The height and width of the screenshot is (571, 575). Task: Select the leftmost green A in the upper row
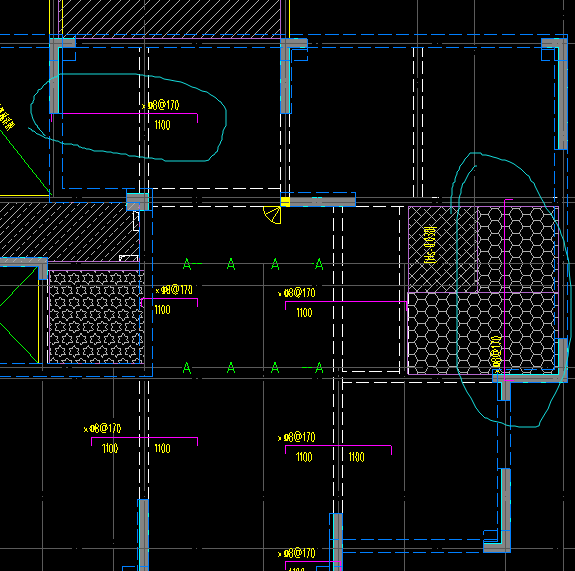click(x=187, y=264)
